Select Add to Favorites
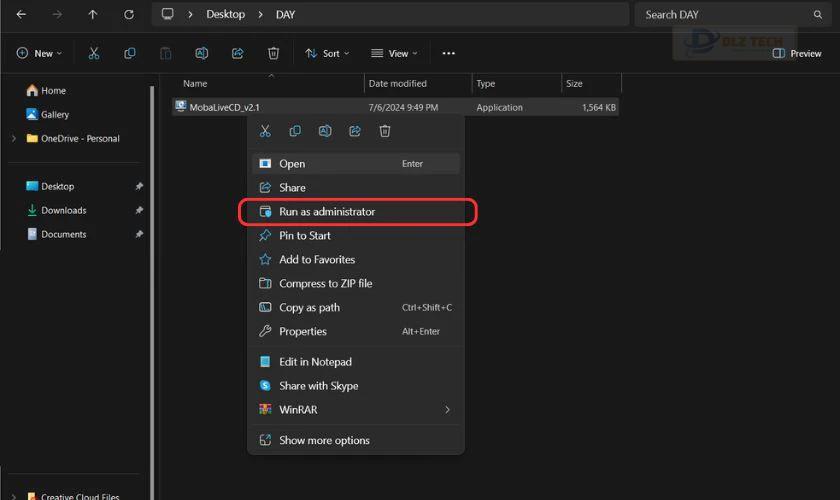This screenshot has height=500, width=840. [x=356, y=259]
